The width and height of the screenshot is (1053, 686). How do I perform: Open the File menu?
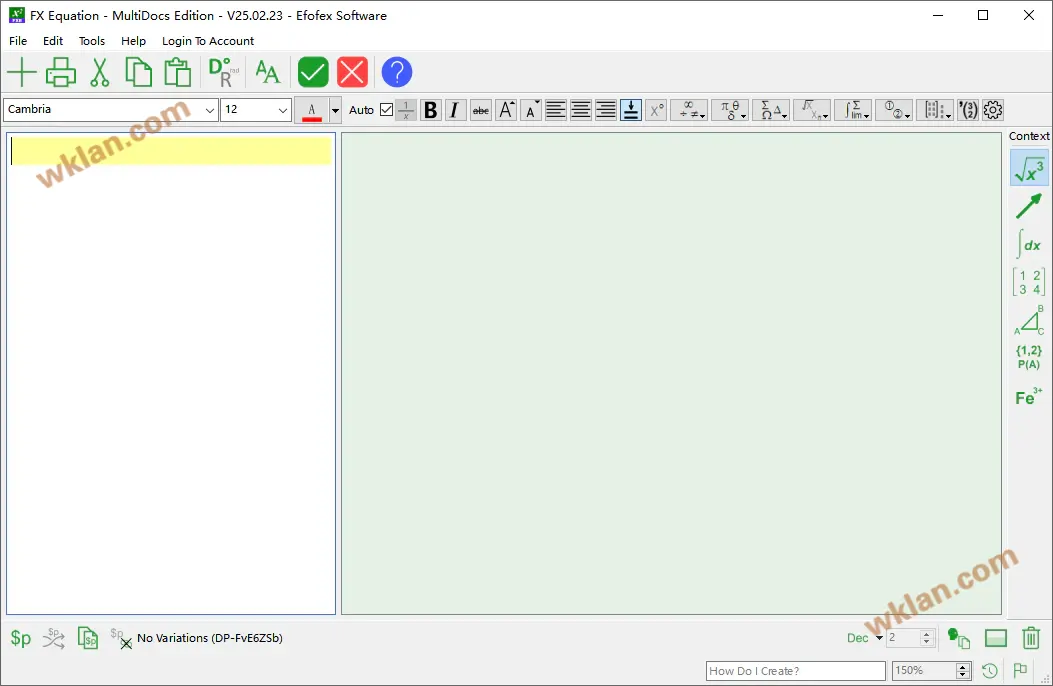coord(18,41)
